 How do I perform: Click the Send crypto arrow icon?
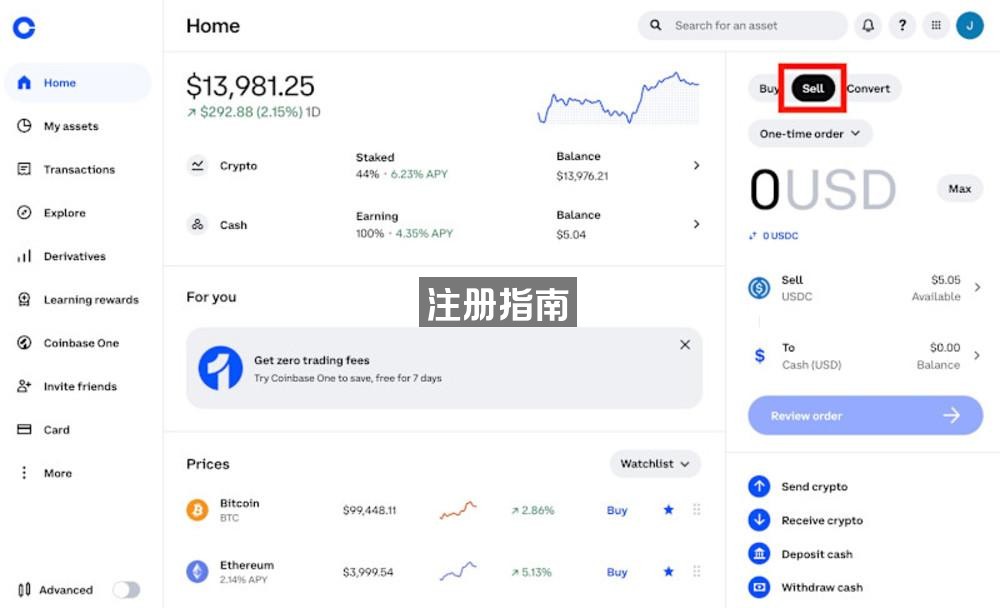(759, 486)
